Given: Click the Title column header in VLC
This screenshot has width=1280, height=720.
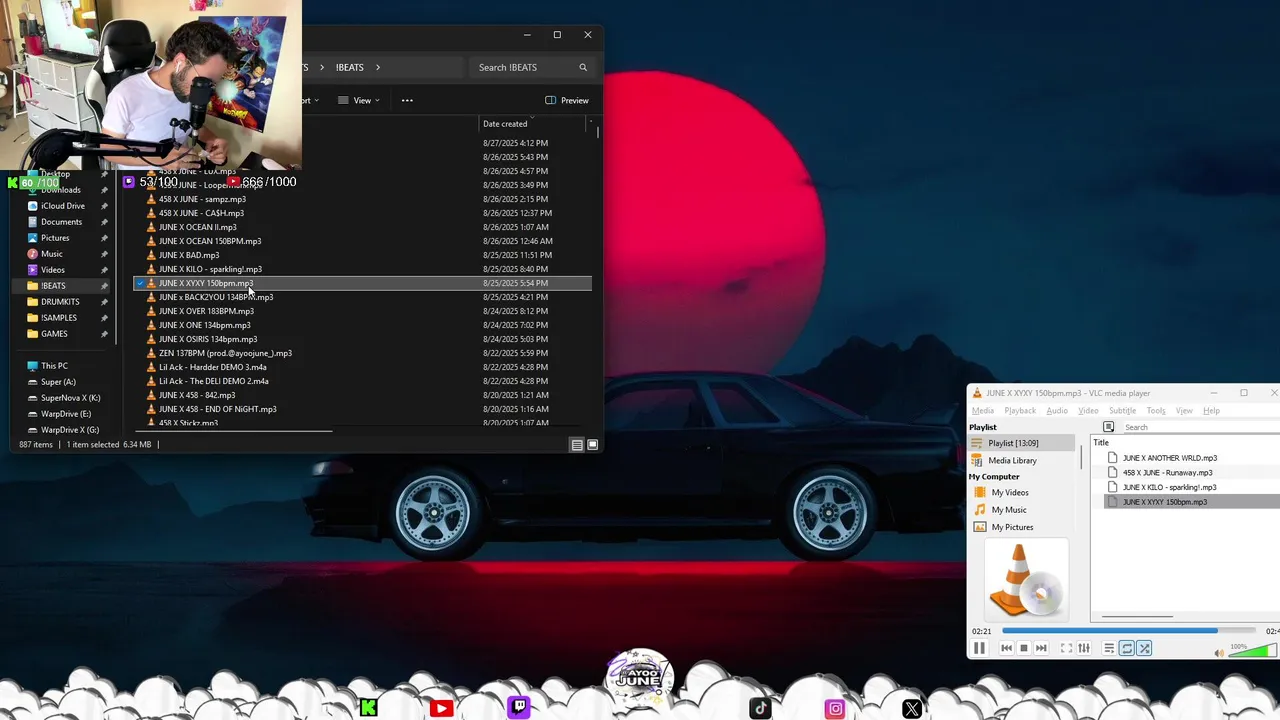Looking at the screenshot, I should [x=1101, y=442].
